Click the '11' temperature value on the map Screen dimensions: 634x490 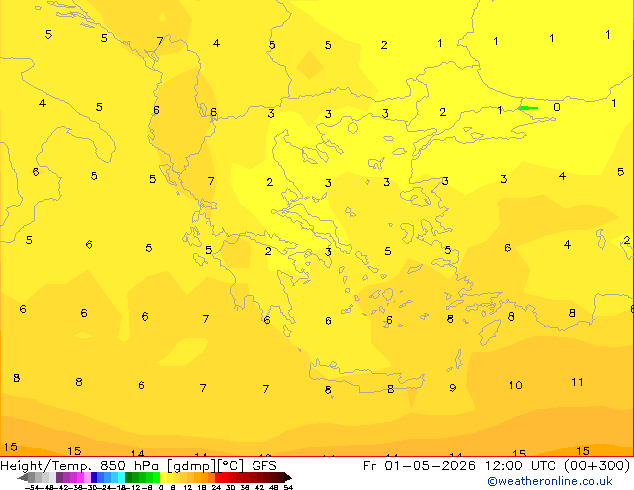pos(577,382)
